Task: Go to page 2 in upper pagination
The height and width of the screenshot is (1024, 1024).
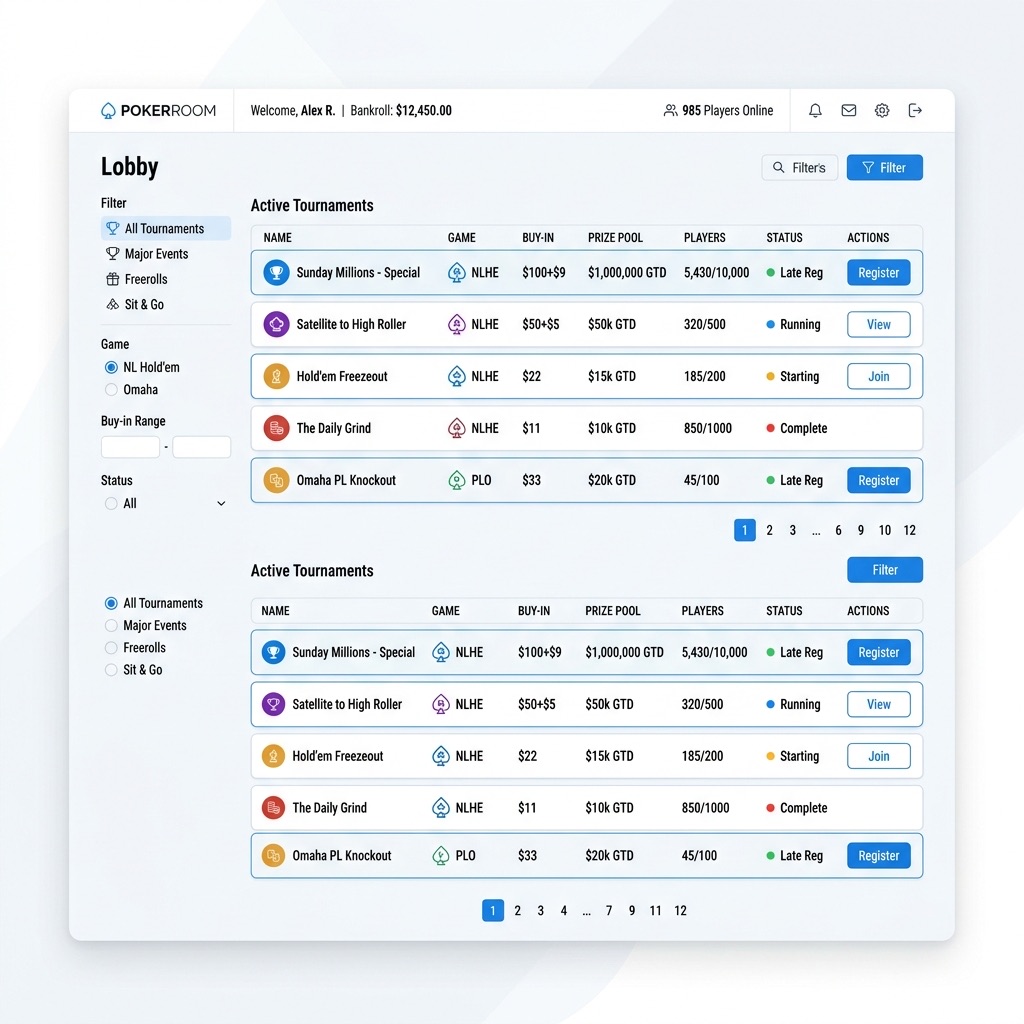Action: (769, 530)
